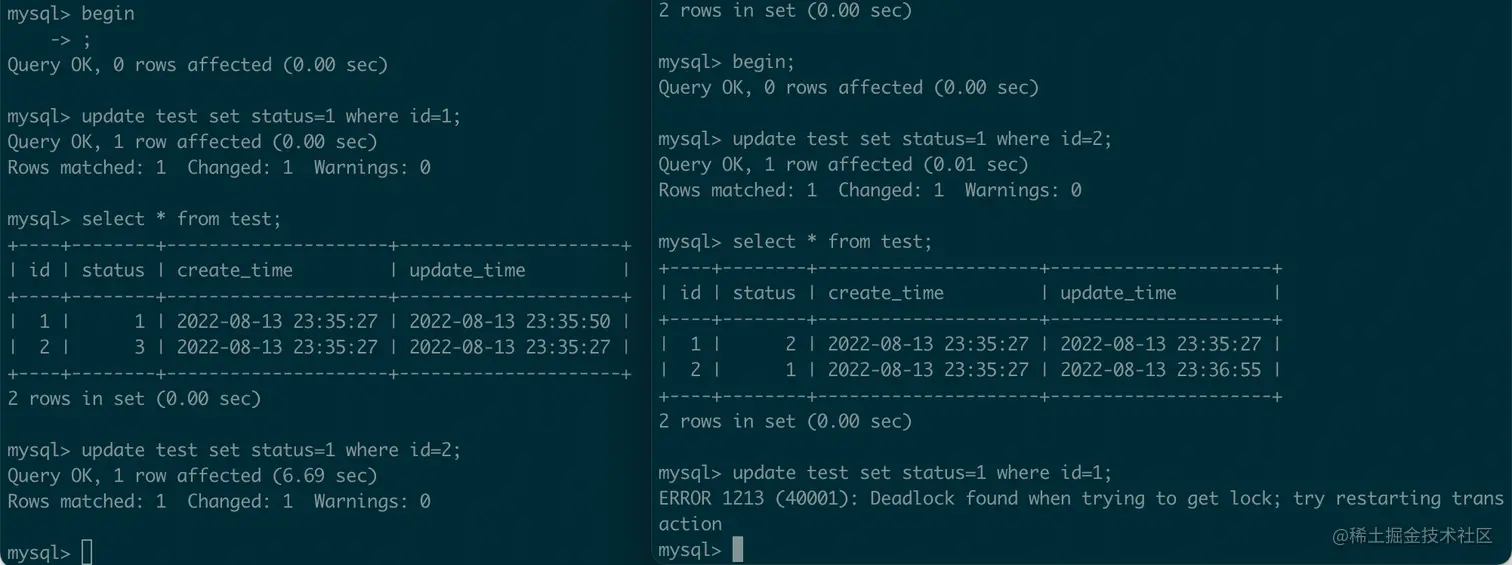Click the right pane's 'update ... where id=1' command
The image size is (1512, 565).
pos(885,472)
